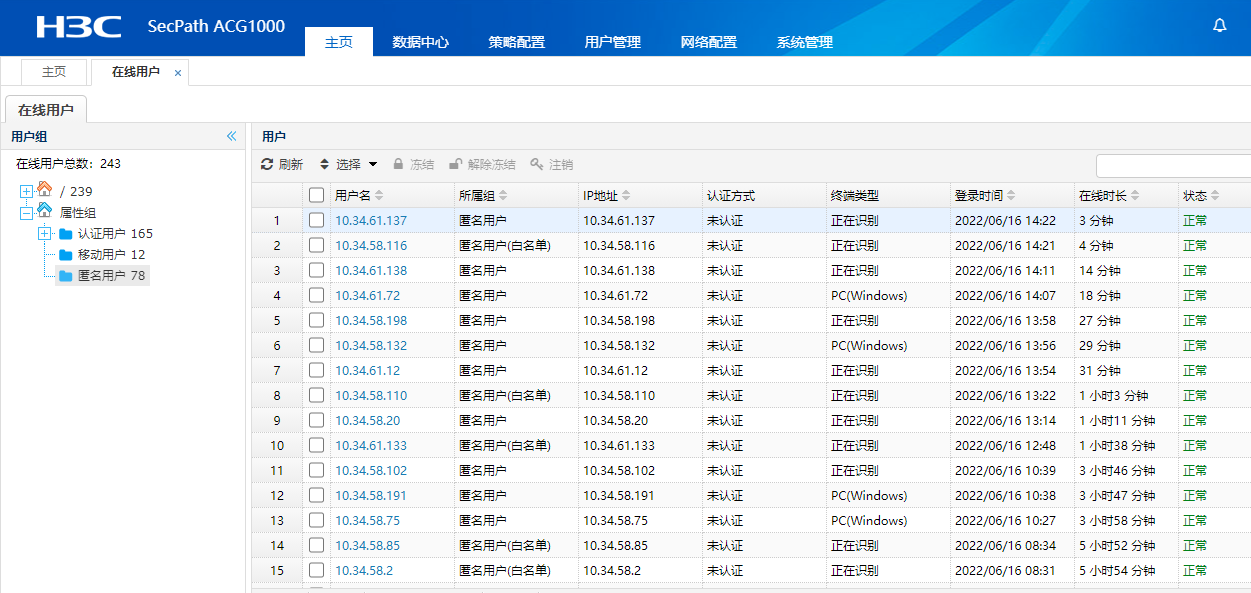The image size is (1251, 593).
Task: Click the 移动用户 folder icon
Action: [x=66, y=255]
